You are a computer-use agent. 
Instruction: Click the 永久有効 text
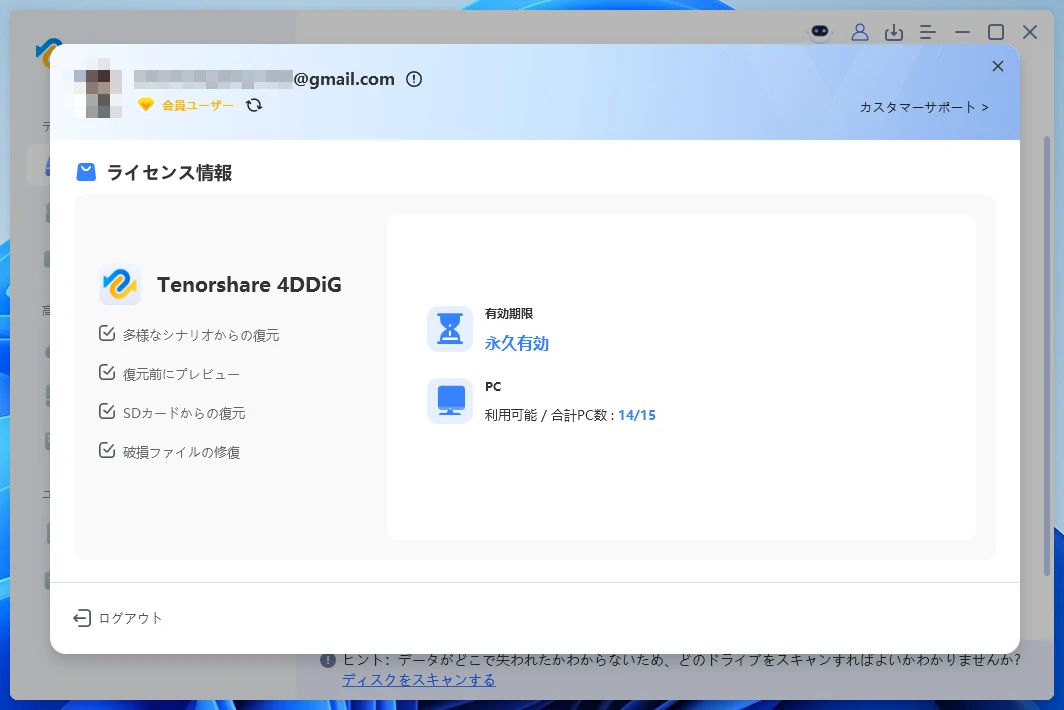pos(516,343)
